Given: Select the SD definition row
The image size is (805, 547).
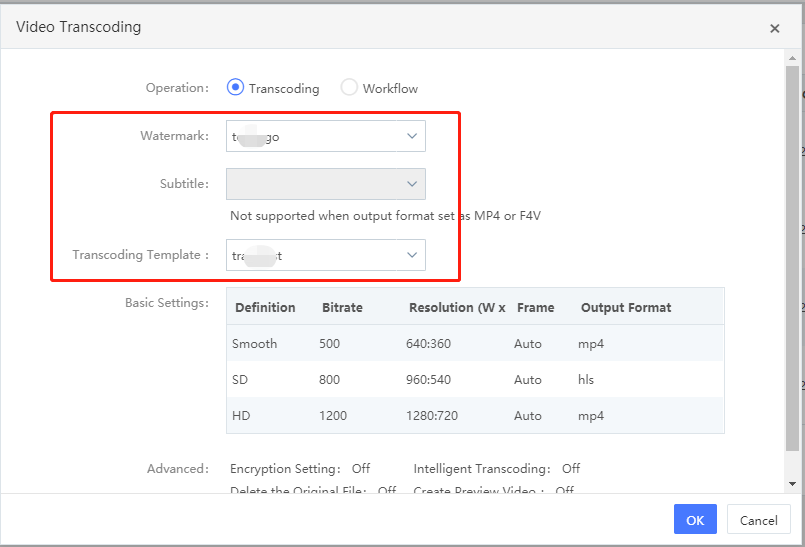Looking at the screenshot, I should (475, 379).
